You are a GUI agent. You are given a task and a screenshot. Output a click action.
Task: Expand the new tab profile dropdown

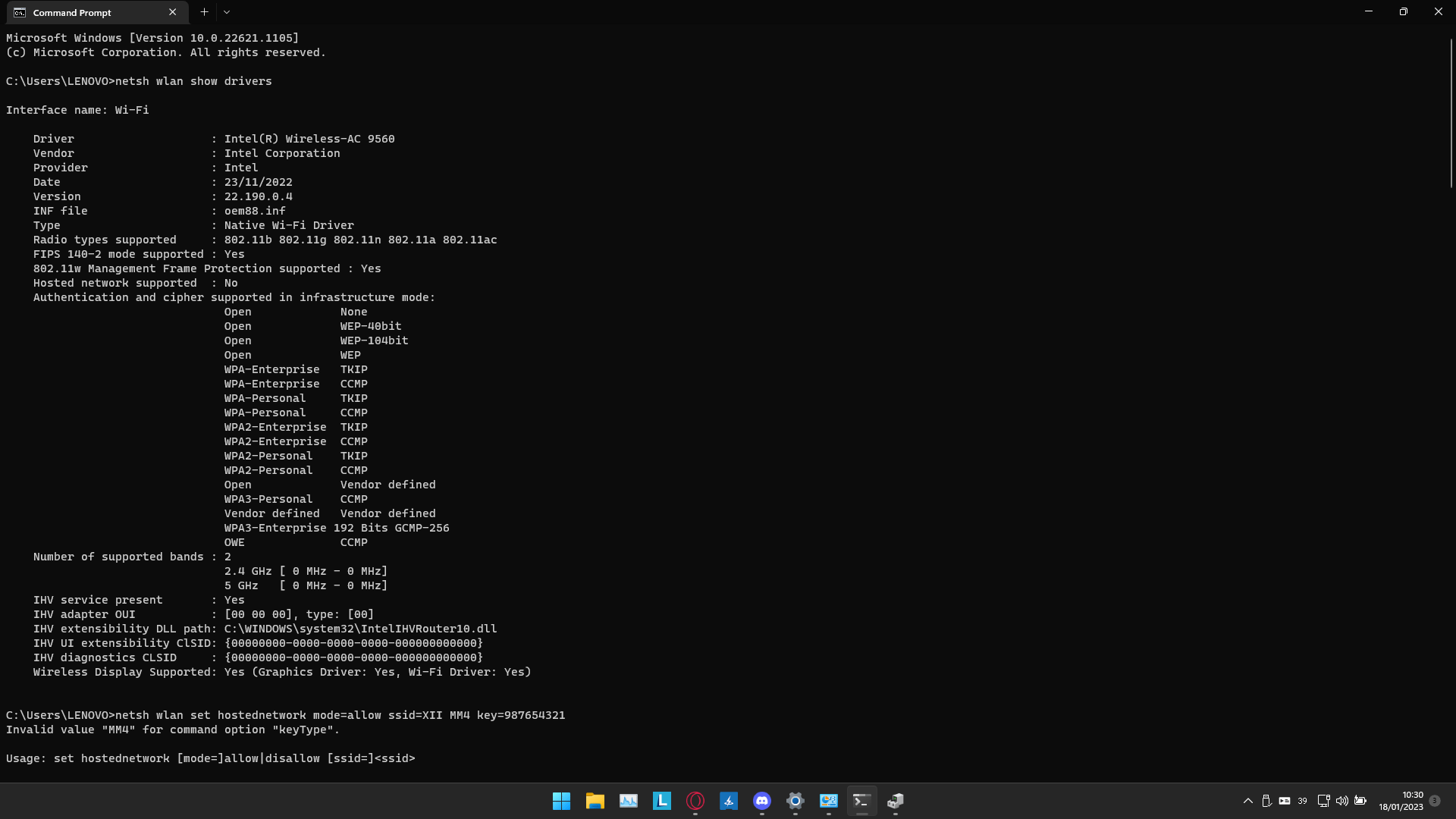[x=227, y=12]
